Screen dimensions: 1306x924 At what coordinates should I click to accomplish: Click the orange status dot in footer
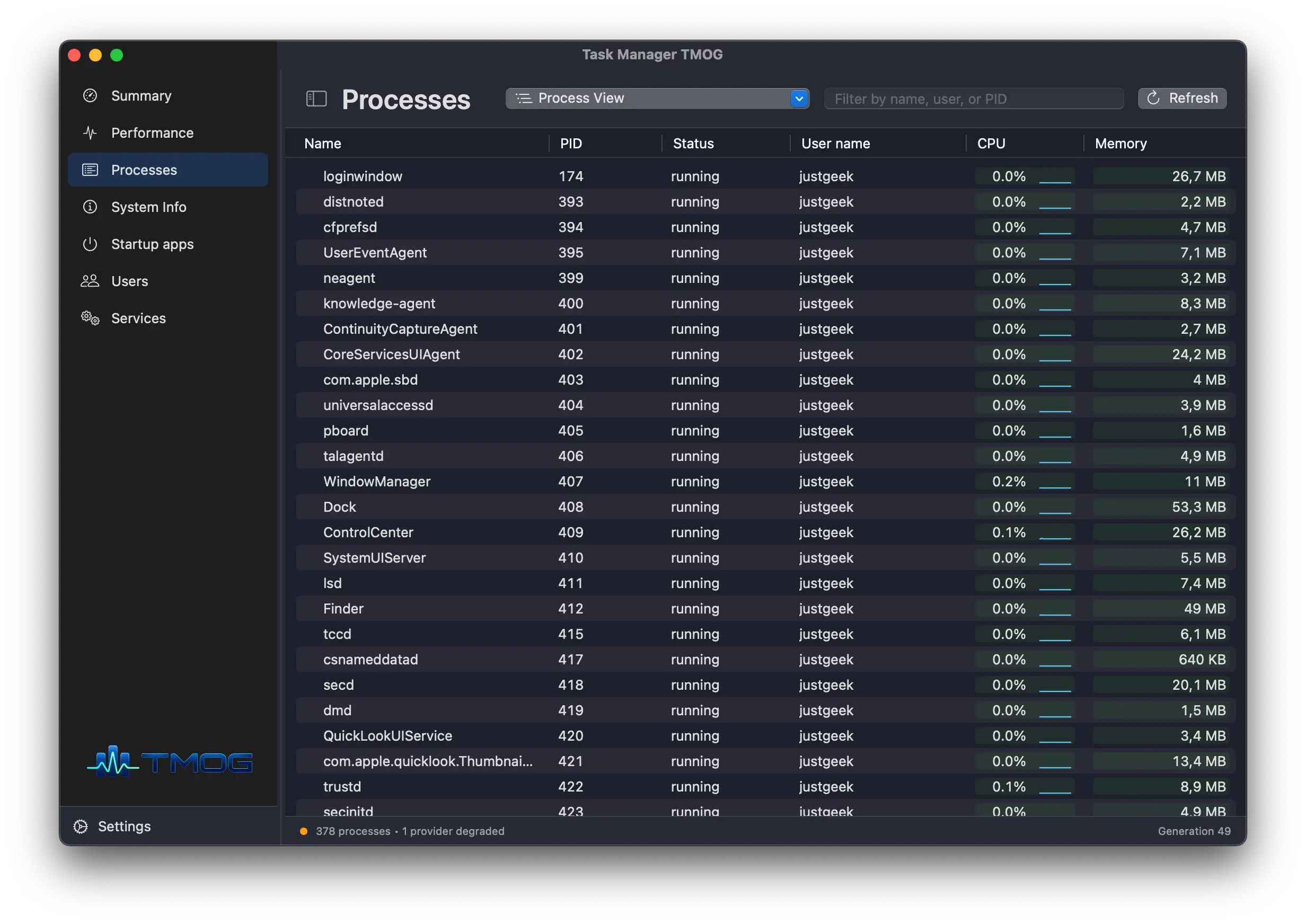[x=304, y=831]
